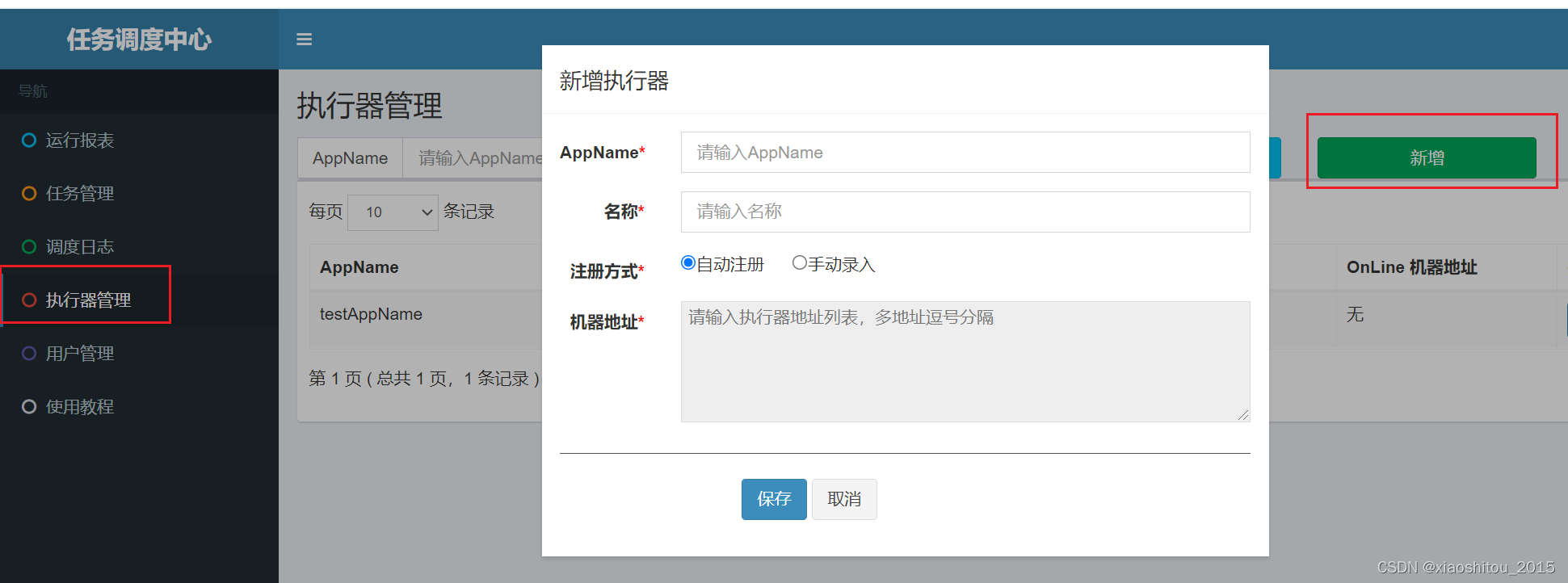Click 任务调度中心 logo title
This screenshot has width=1568, height=583.
coord(139,39)
